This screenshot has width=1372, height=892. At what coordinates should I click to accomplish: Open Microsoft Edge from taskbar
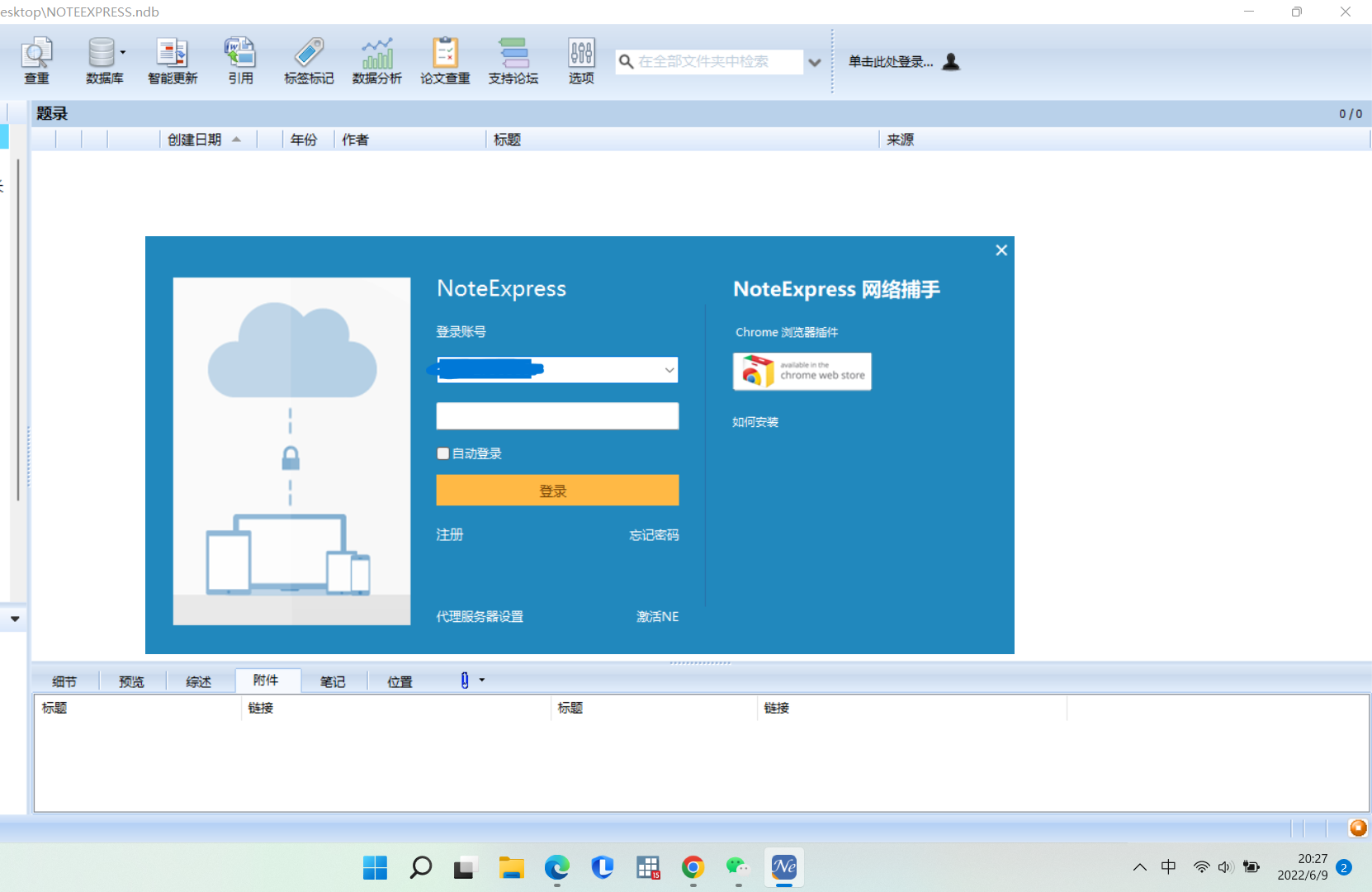pyautogui.click(x=556, y=867)
